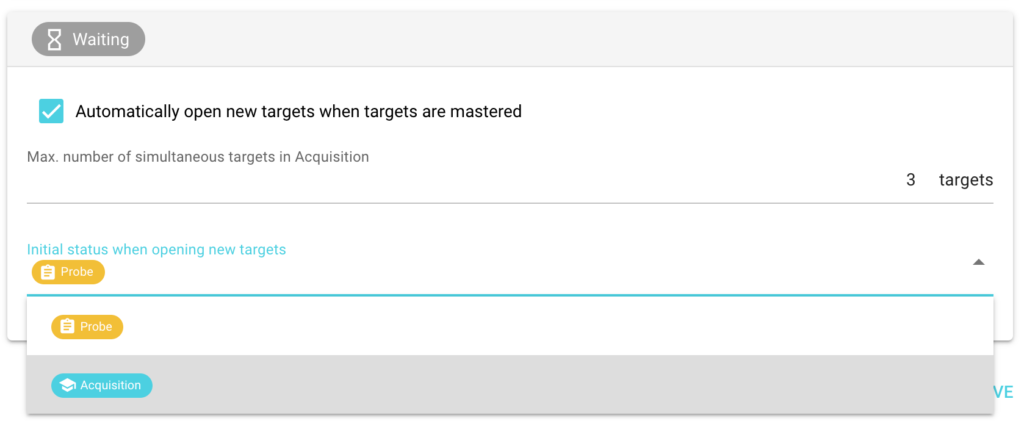
Task: Click the checkmark icon of the auto-open setting
Action: click(x=51, y=111)
